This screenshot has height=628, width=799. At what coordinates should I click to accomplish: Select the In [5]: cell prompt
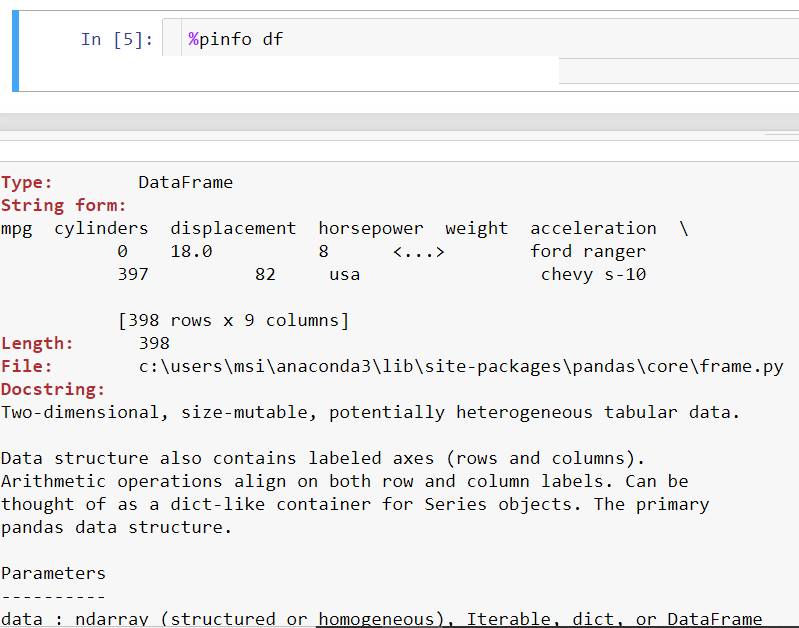click(117, 39)
